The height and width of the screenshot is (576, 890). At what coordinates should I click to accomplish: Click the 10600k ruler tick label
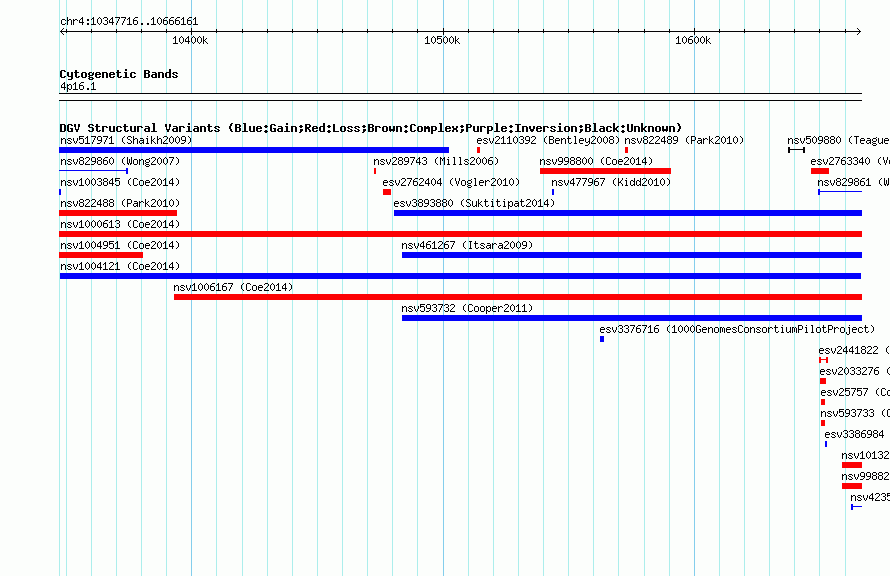tap(693, 40)
